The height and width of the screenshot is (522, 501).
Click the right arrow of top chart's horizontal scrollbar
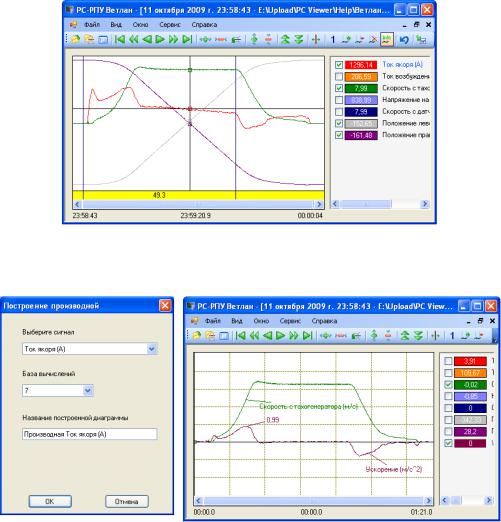[319, 204]
